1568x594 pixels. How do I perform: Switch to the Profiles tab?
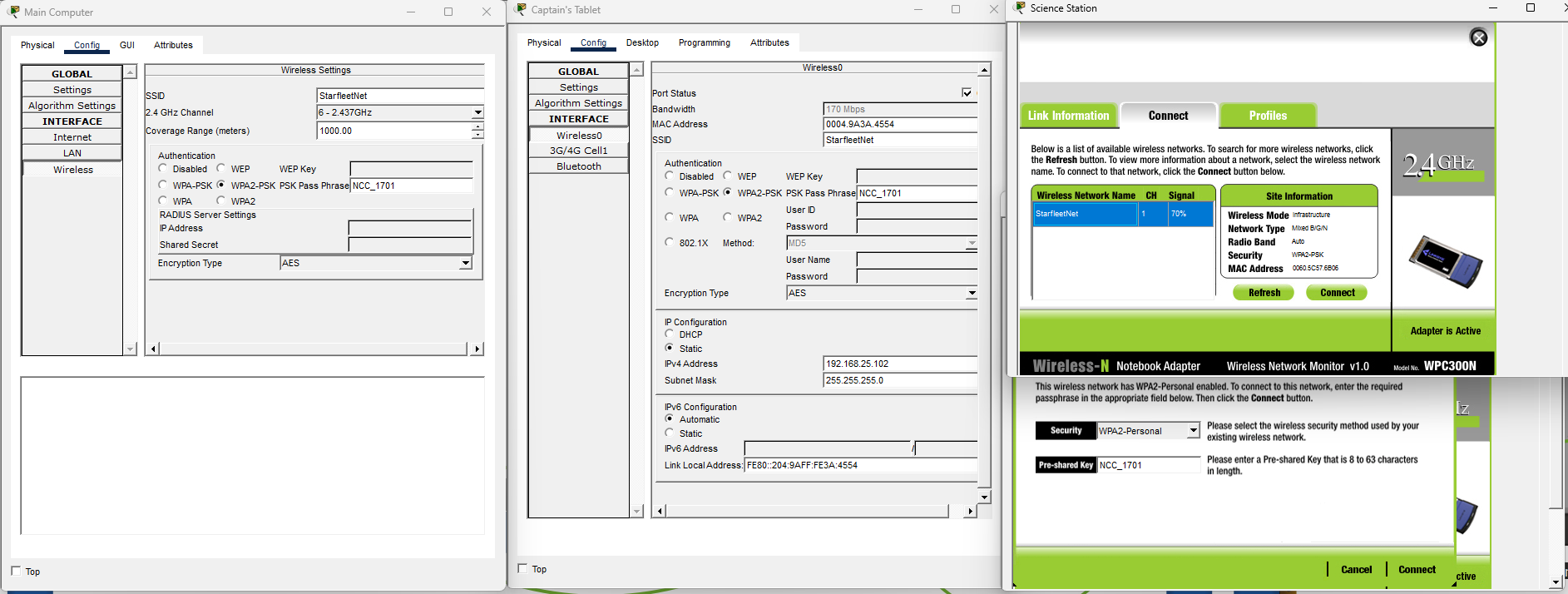pyautogui.click(x=1268, y=116)
